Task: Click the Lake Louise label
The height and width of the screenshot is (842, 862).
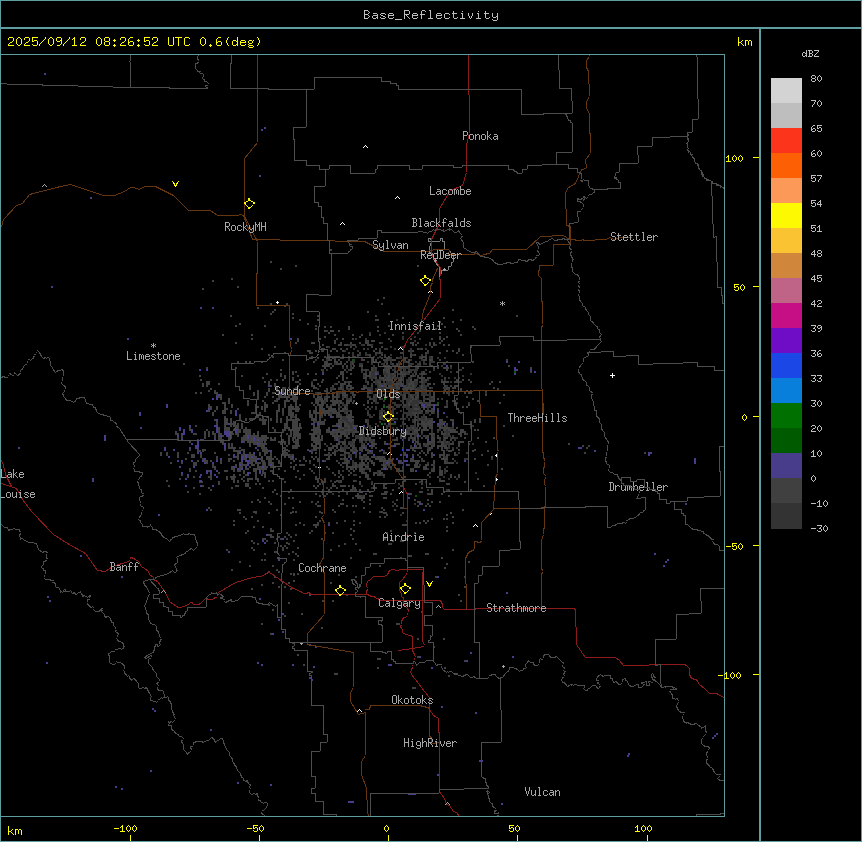Action: pos(18,484)
